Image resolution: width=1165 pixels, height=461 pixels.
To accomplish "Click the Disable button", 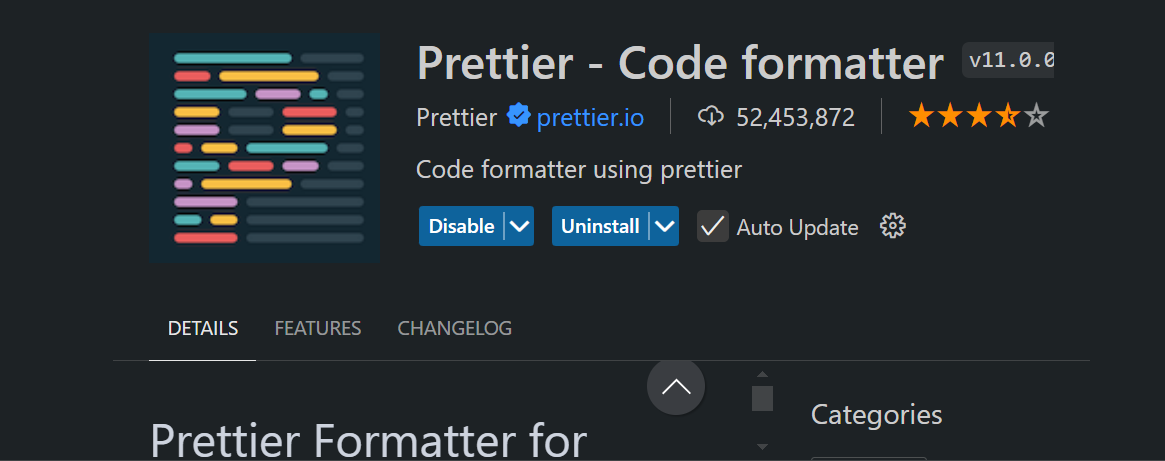I will [x=461, y=226].
